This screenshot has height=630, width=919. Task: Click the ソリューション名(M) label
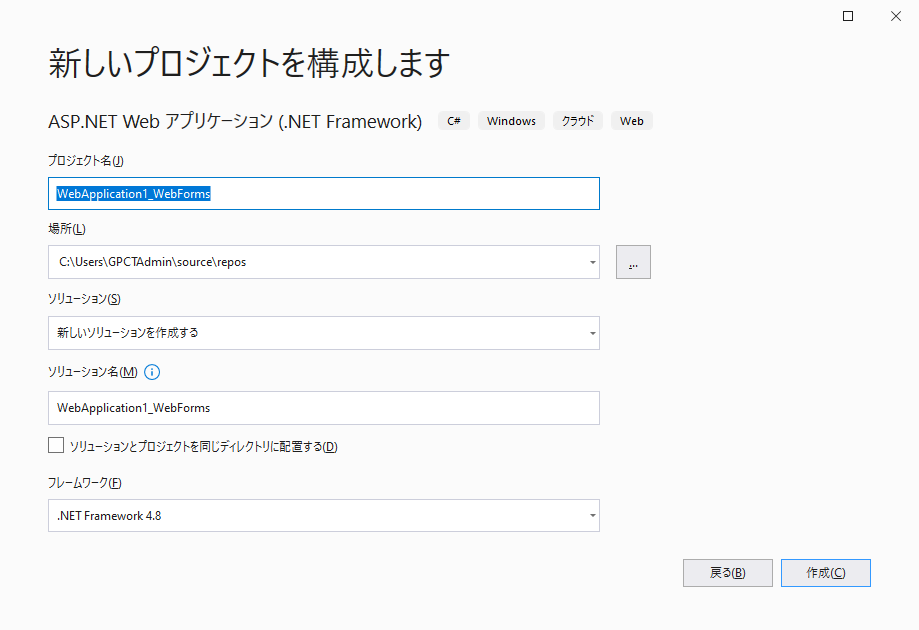(x=93, y=372)
